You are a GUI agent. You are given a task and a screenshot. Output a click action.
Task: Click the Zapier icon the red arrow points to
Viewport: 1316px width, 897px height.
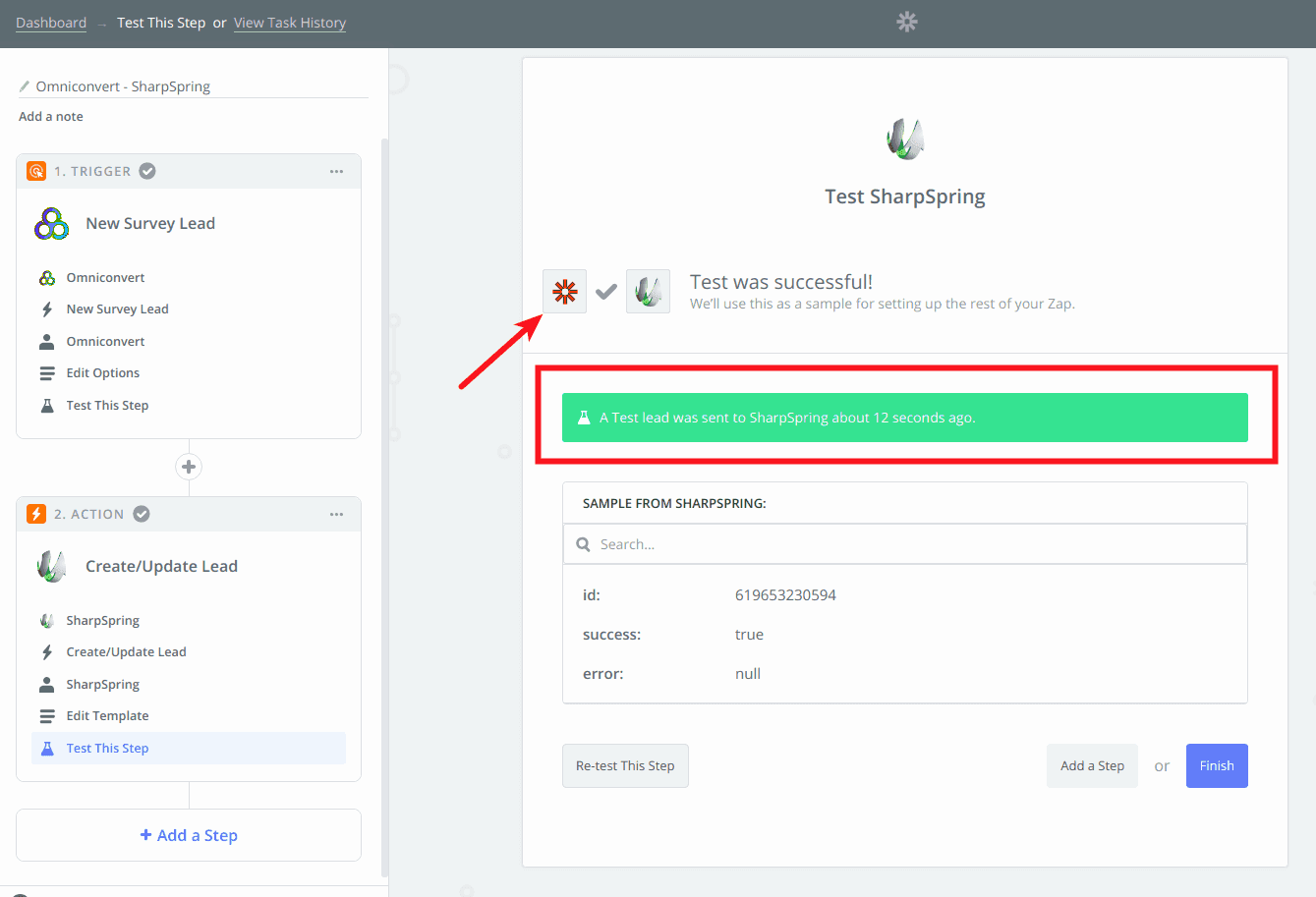click(x=564, y=291)
